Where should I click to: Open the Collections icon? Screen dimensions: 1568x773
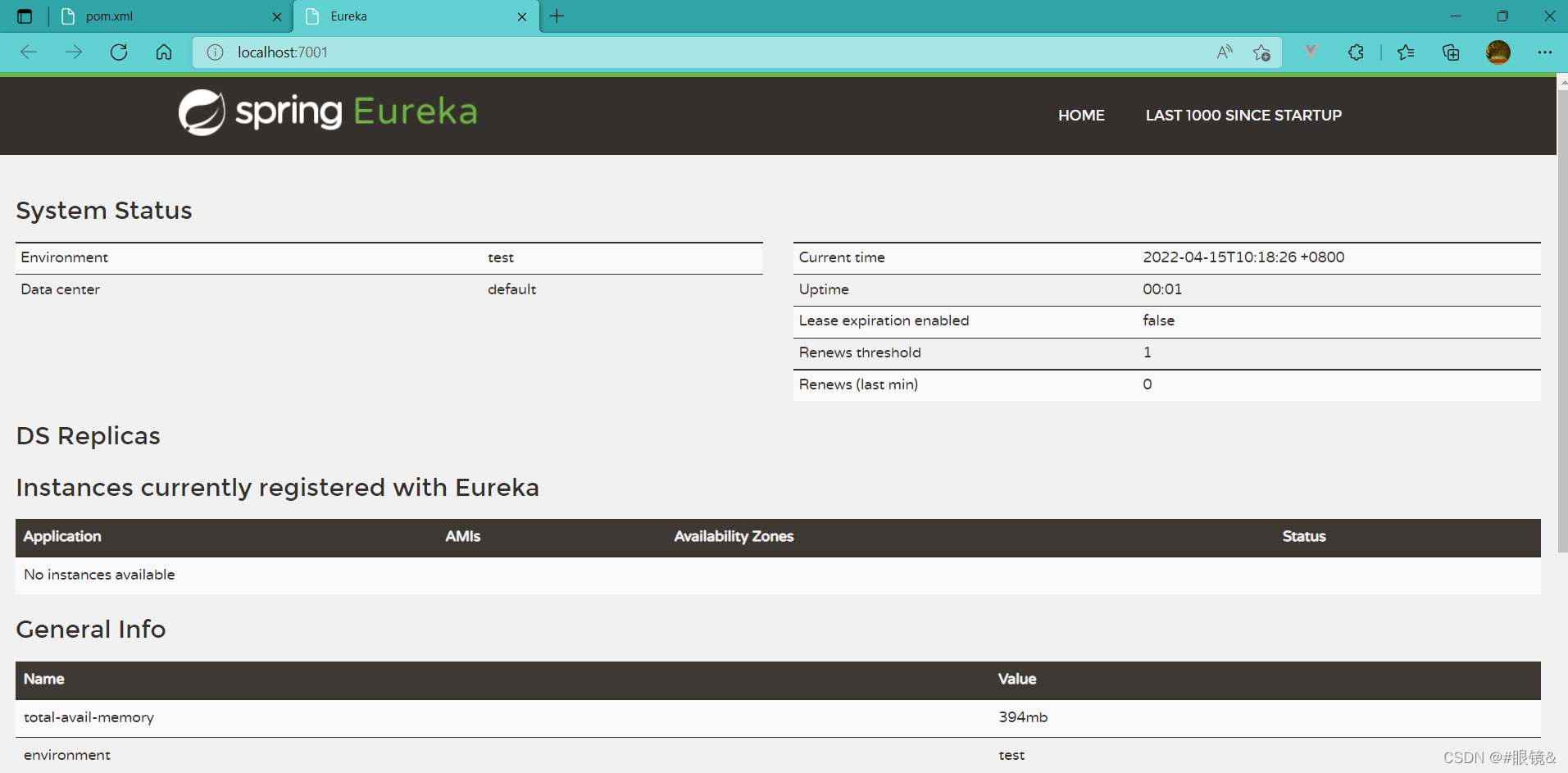[1451, 52]
